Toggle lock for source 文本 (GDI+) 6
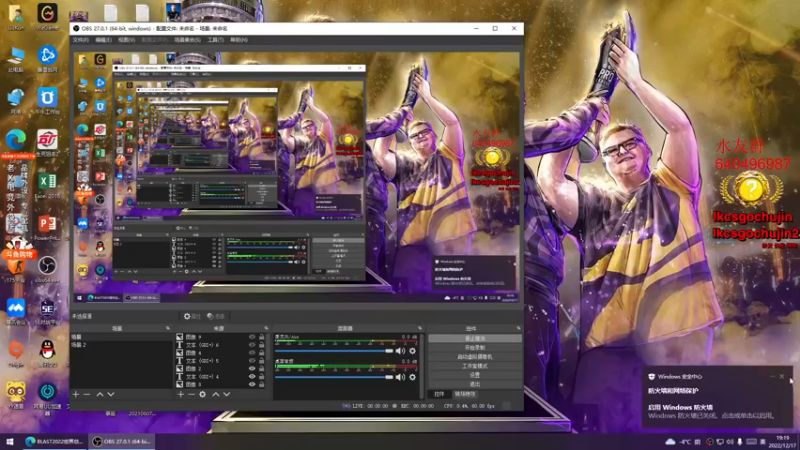The height and width of the screenshot is (450, 800). pos(262,345)
